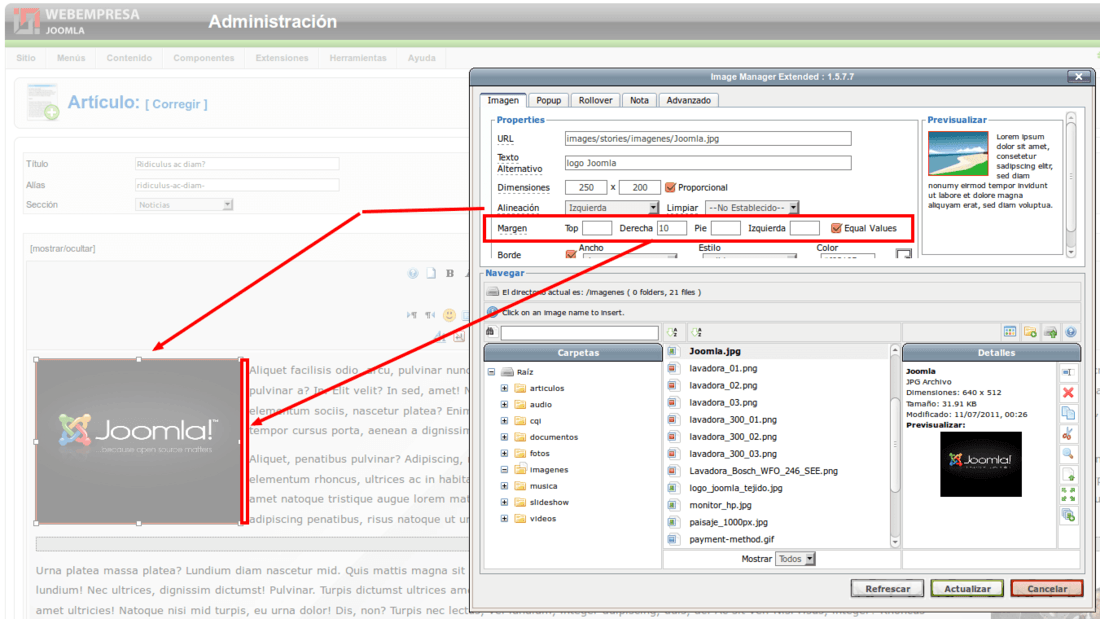This screenshot has width=1100, height=619.
Task: Expand the documentos folder
Action: (504, 437)
